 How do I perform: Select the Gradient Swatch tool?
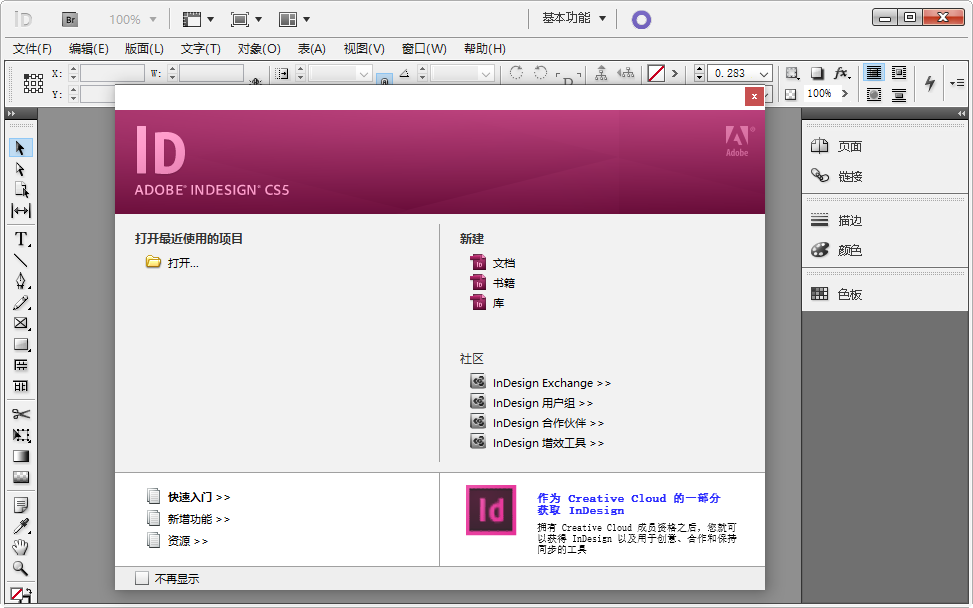[x=20, y=456]
